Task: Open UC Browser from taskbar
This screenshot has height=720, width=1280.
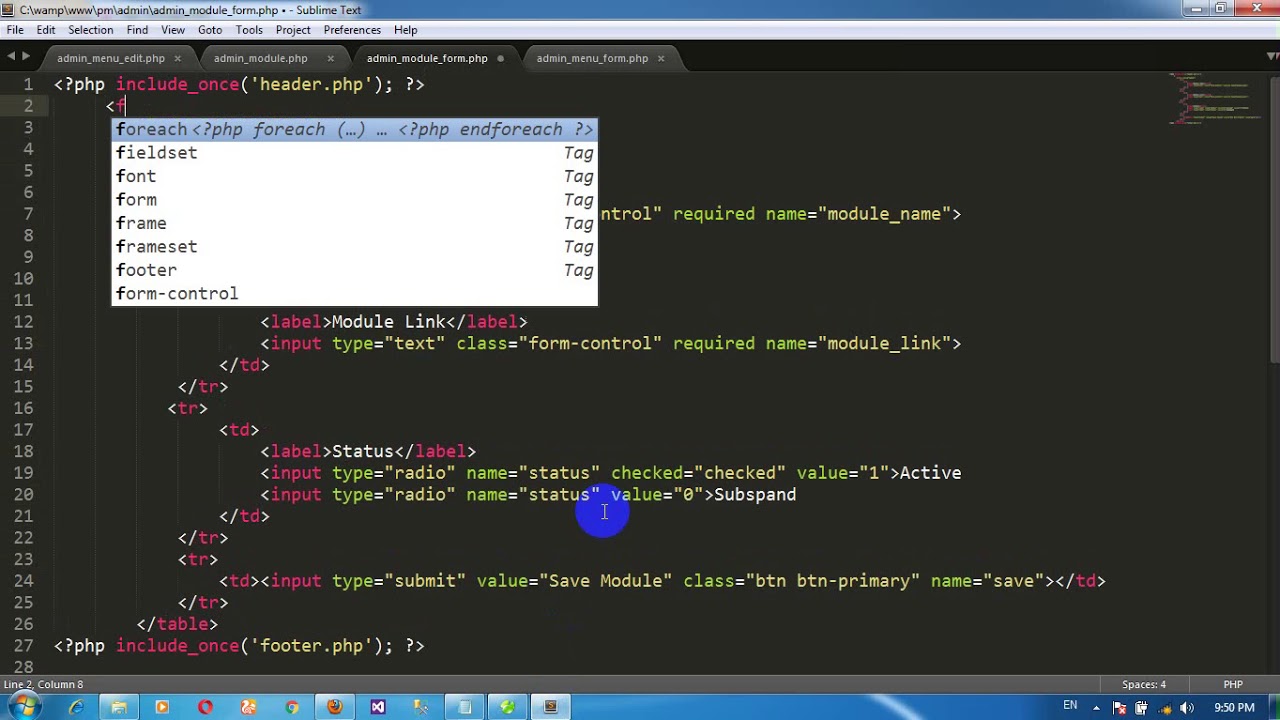Action: tap(248, 707)
